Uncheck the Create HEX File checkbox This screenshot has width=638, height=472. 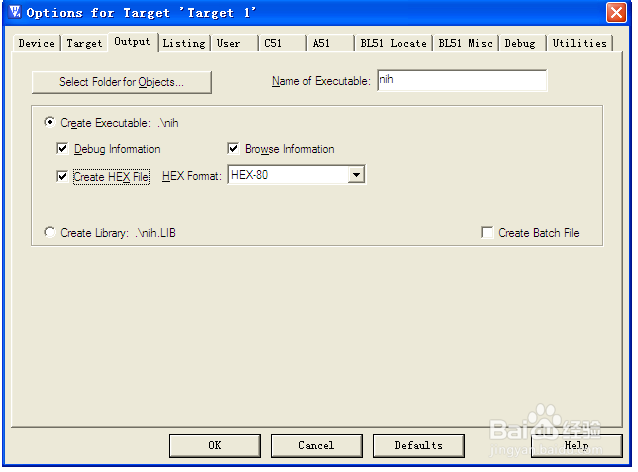pyautogui.click(x=62, y=176)
